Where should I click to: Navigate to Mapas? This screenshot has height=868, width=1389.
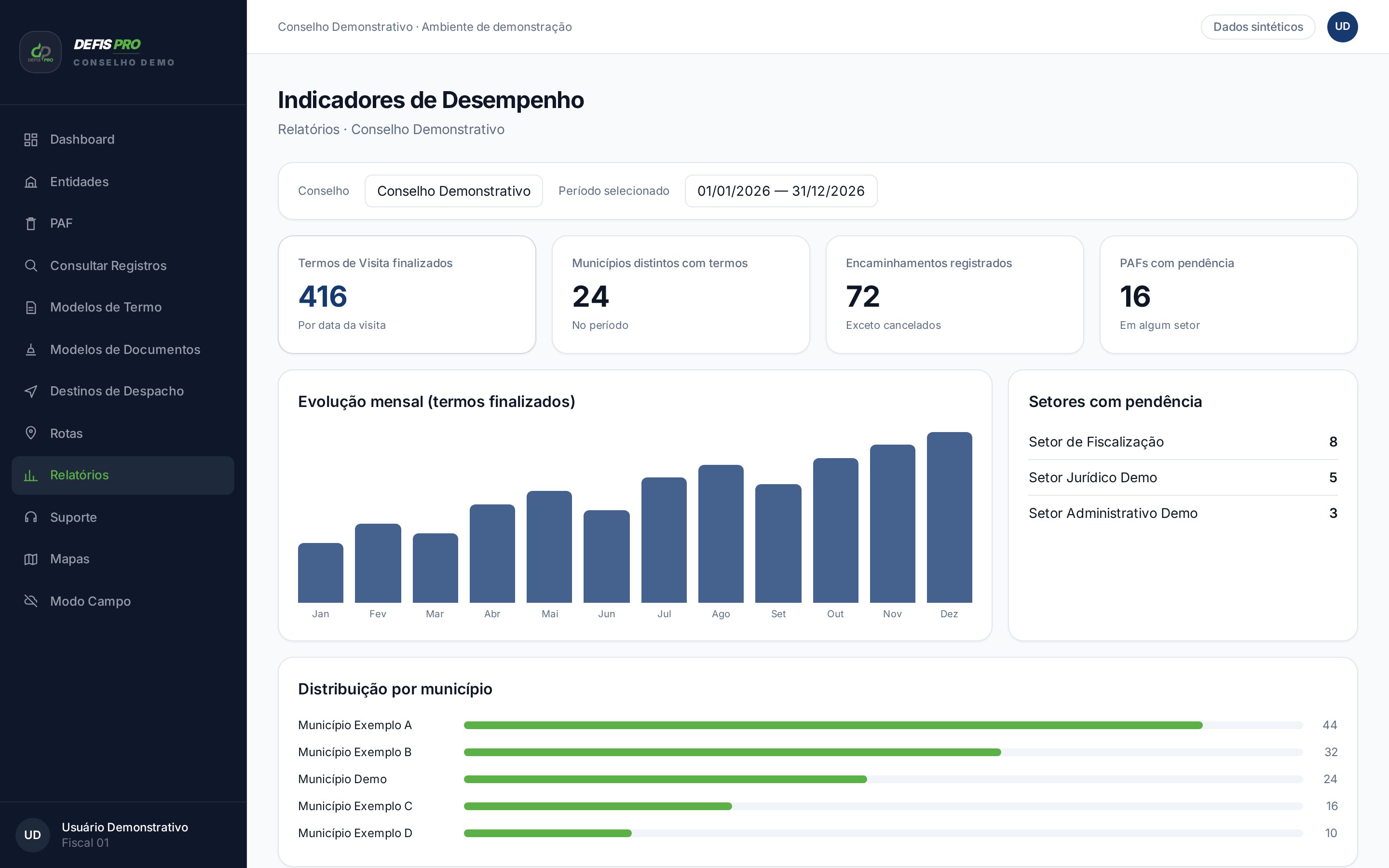click(x=123, y=559)
